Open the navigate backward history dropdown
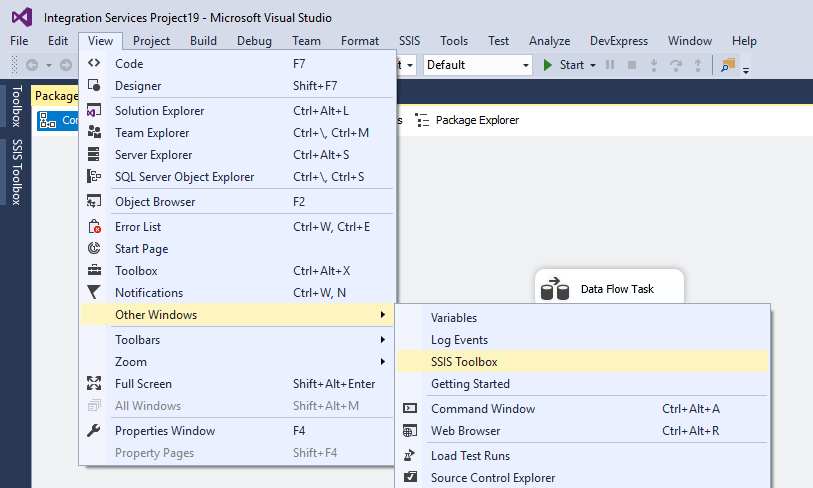Viewport: 813px width, 488px height. 49,65
